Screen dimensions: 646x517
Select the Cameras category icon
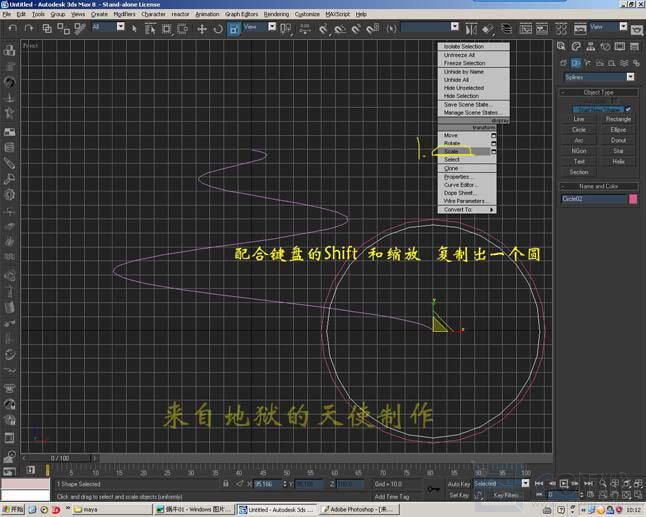click(600, 63)
